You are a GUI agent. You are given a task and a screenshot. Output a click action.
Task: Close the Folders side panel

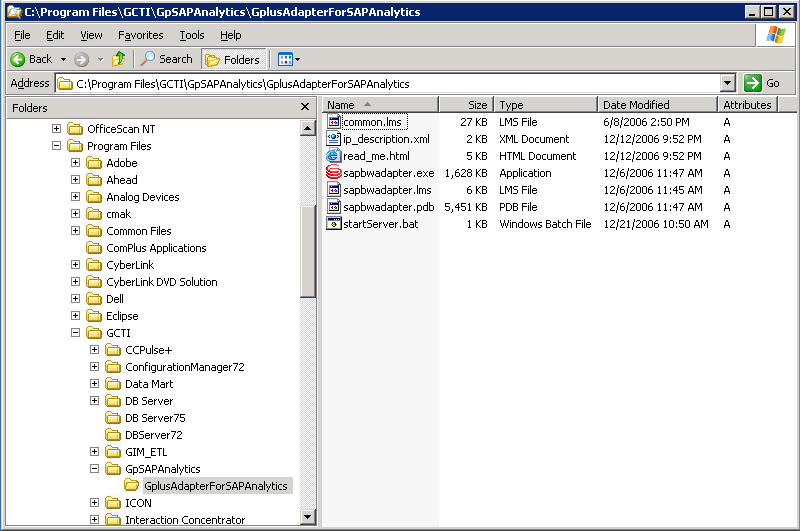[305, 107]
